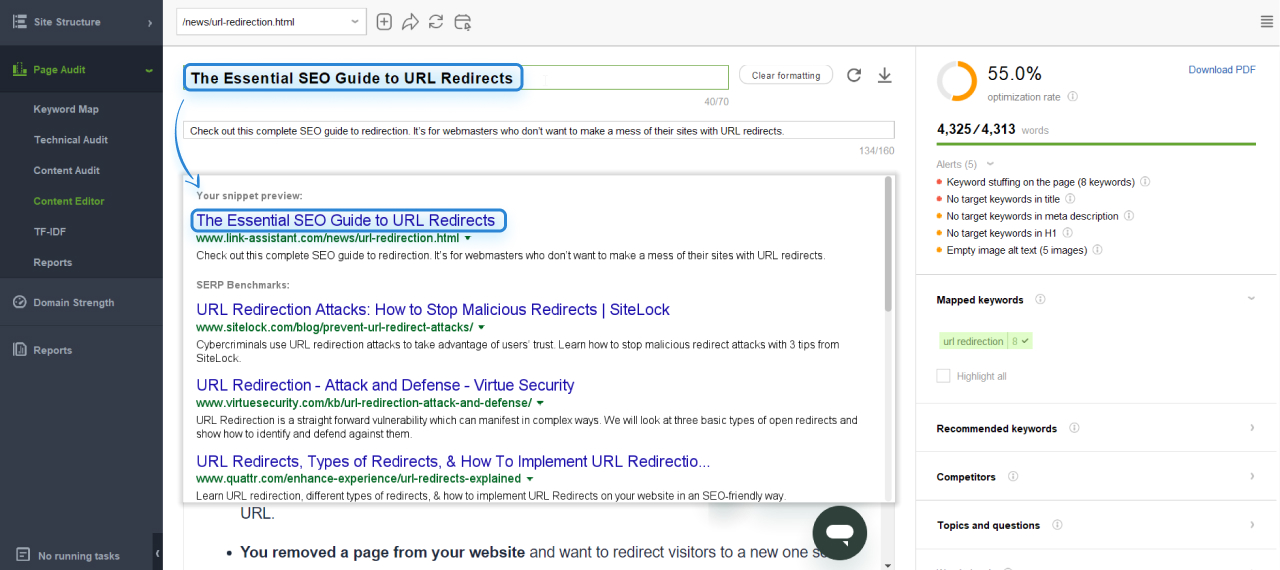
Task: Click the download icon beside title field
Action: click(884, 75)
